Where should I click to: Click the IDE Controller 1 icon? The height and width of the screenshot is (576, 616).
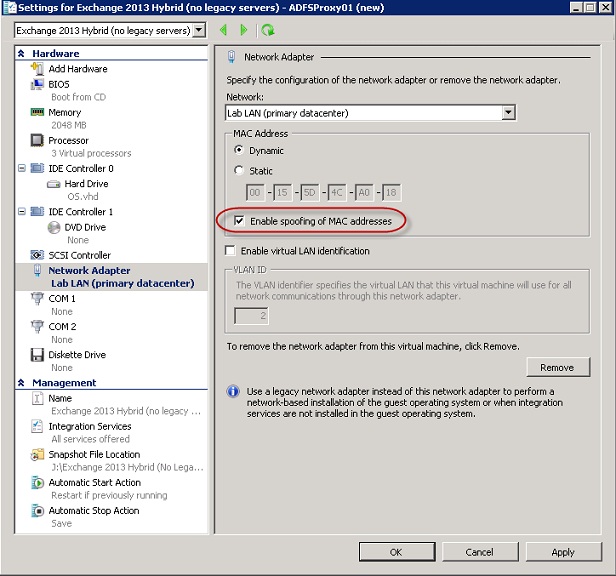pyautogui.click(x=37, y=212)
